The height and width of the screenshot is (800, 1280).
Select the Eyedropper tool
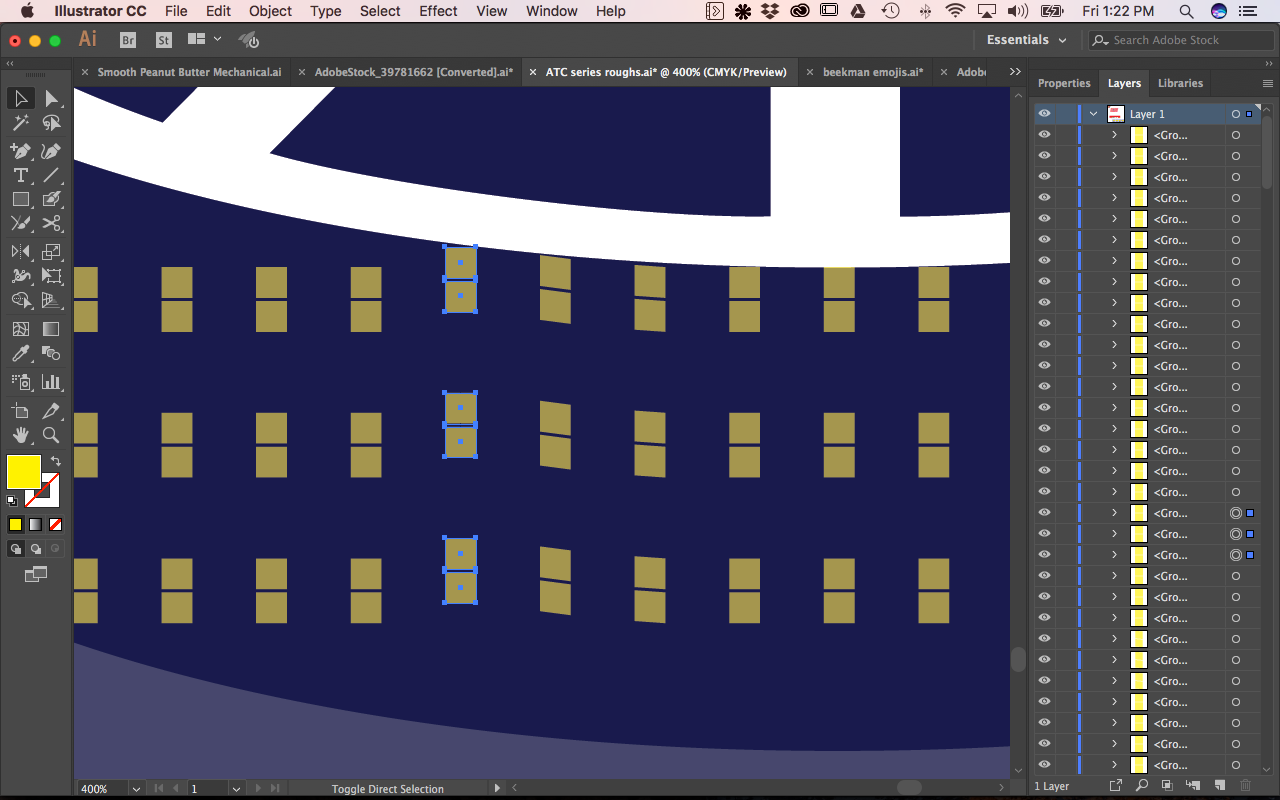20,353
